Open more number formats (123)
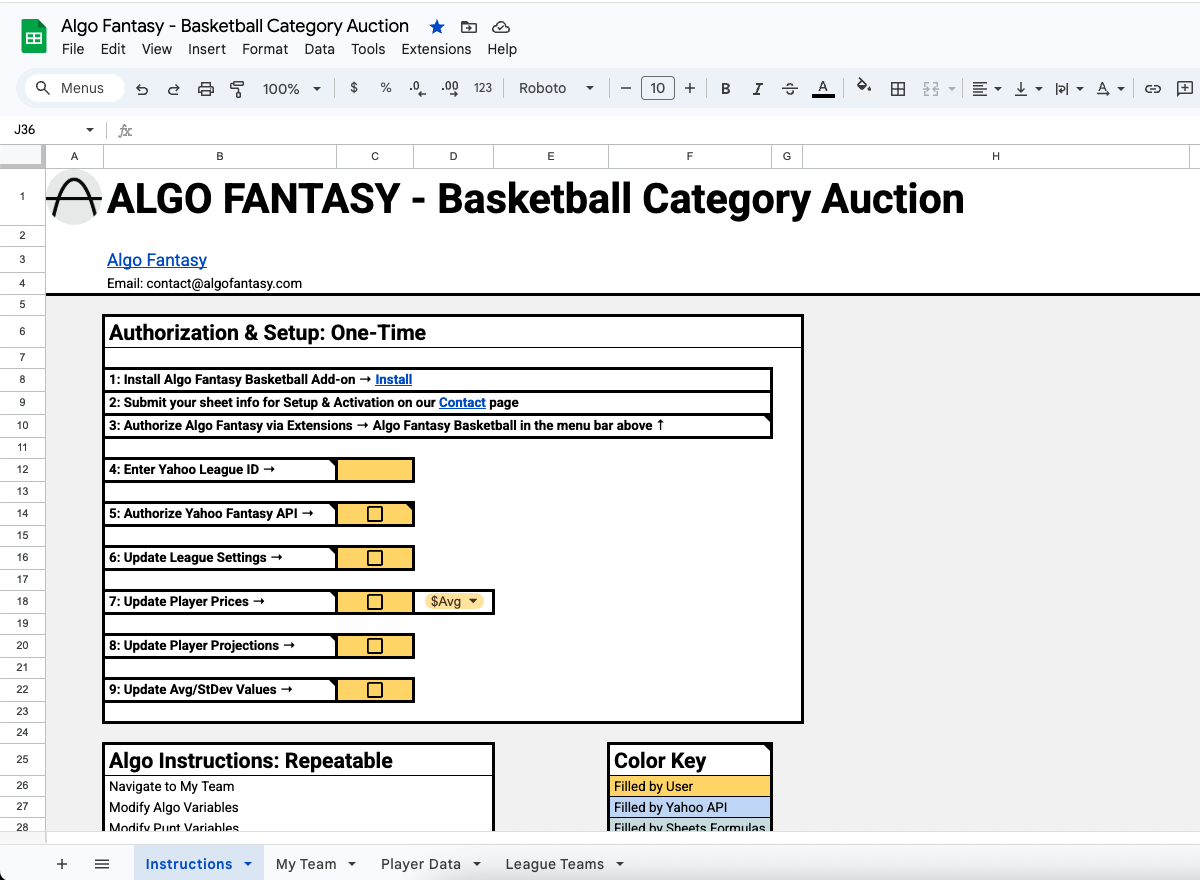 tap(483, 88)
